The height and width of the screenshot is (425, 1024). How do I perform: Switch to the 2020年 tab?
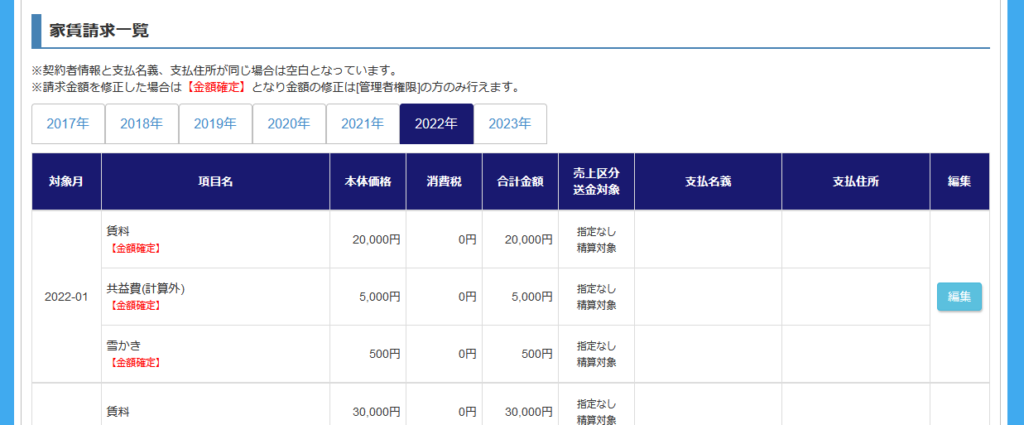click(x=289, y=124)
